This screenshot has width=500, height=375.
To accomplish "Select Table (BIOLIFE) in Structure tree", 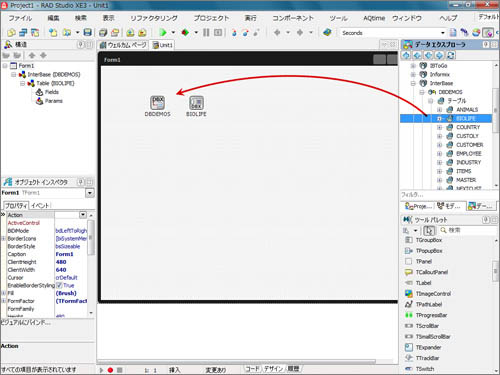I will click(x=55, y=83).
